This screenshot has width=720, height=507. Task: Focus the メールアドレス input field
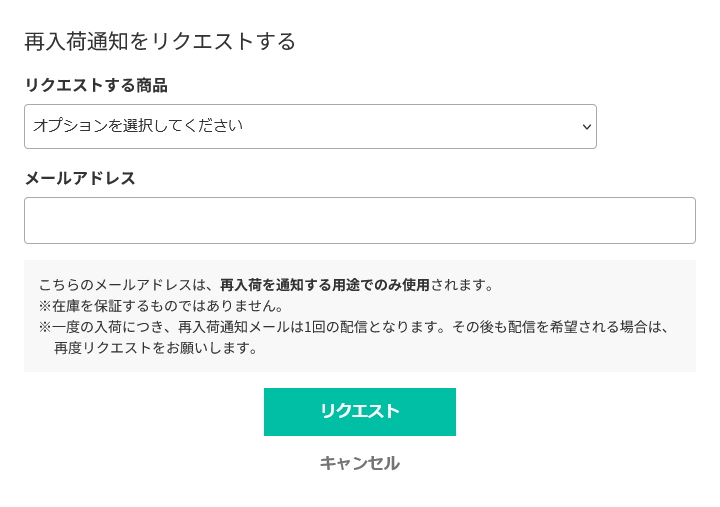360,220
